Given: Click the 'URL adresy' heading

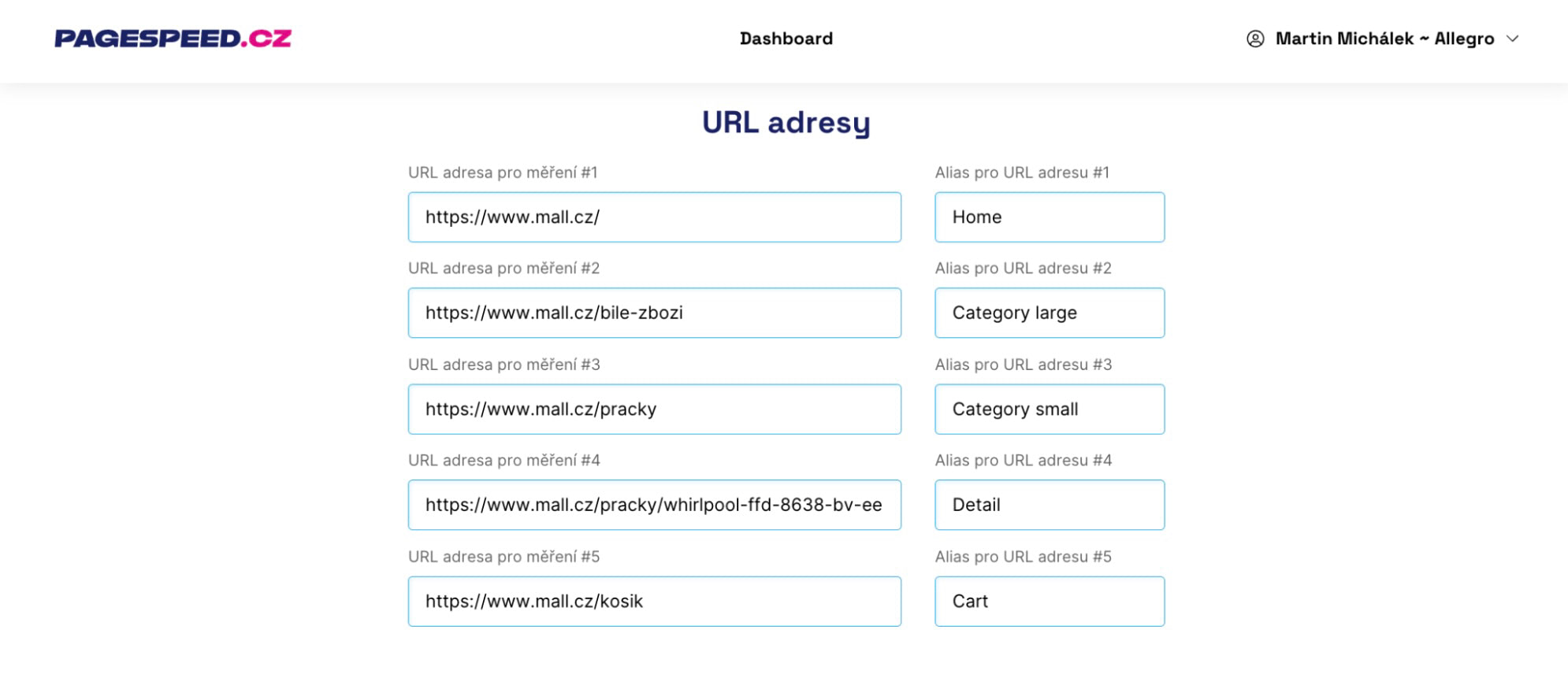Looking at the screenshot, I should tap(786, 123).
